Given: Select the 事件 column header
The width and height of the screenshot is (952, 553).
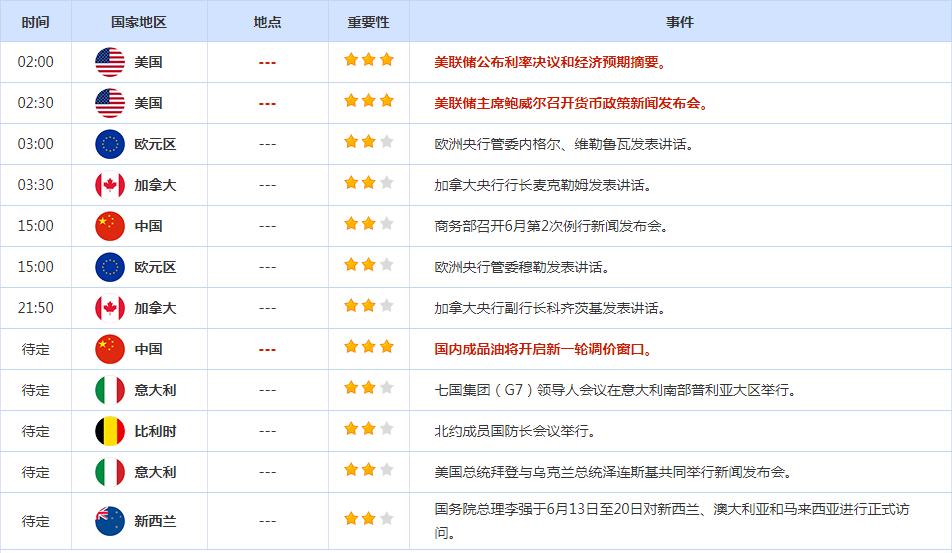Looking at the screenshot, I should coord(680,21).
